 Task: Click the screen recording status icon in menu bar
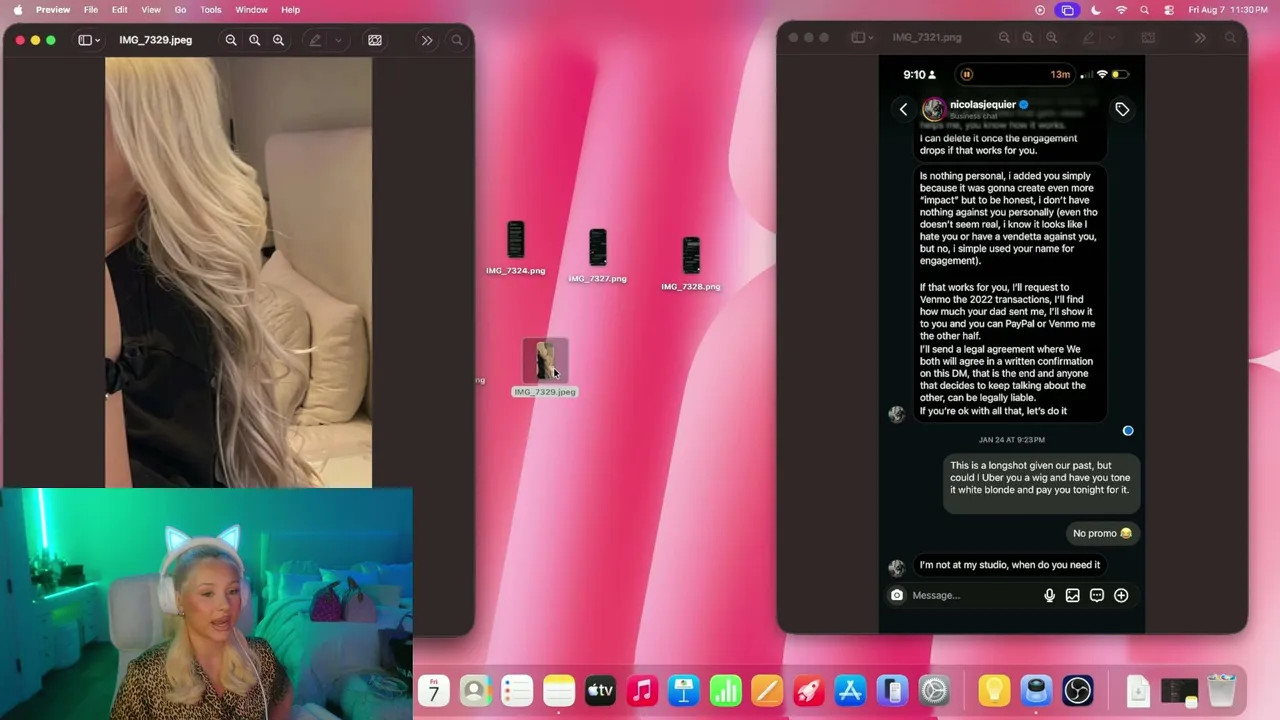pos(1040,10)
